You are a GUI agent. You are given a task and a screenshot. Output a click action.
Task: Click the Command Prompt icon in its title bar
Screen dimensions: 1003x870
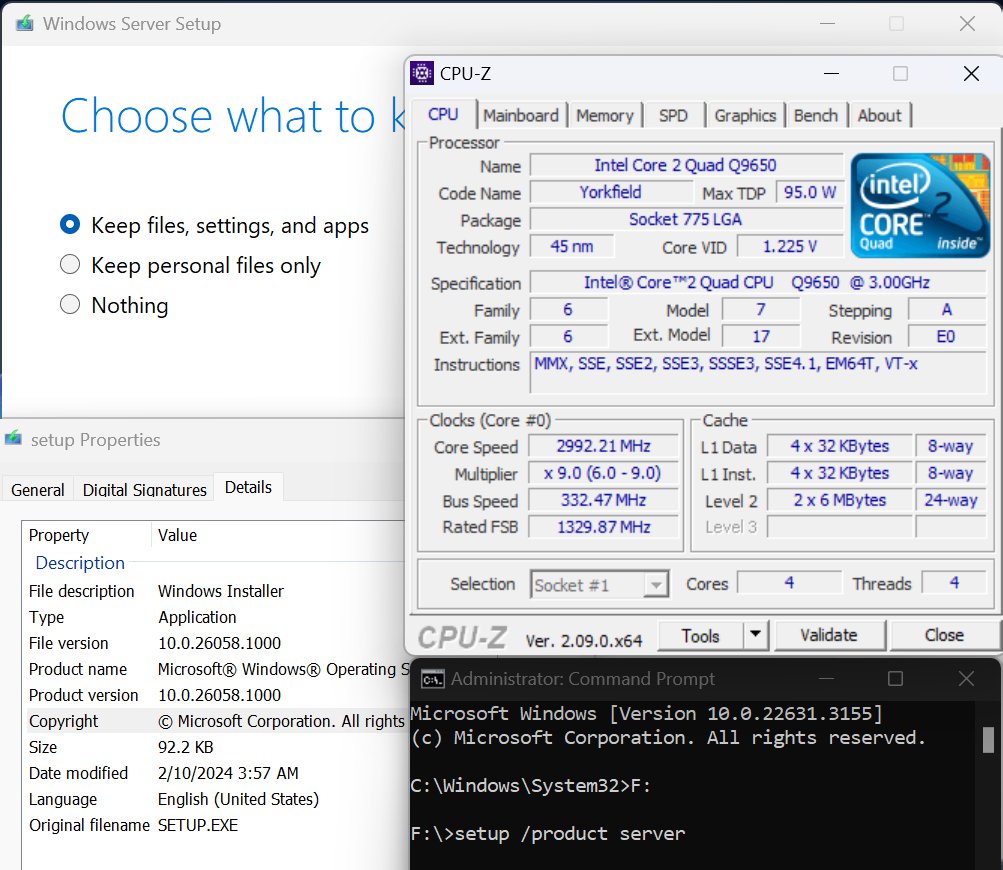click(x=432, y=678)
